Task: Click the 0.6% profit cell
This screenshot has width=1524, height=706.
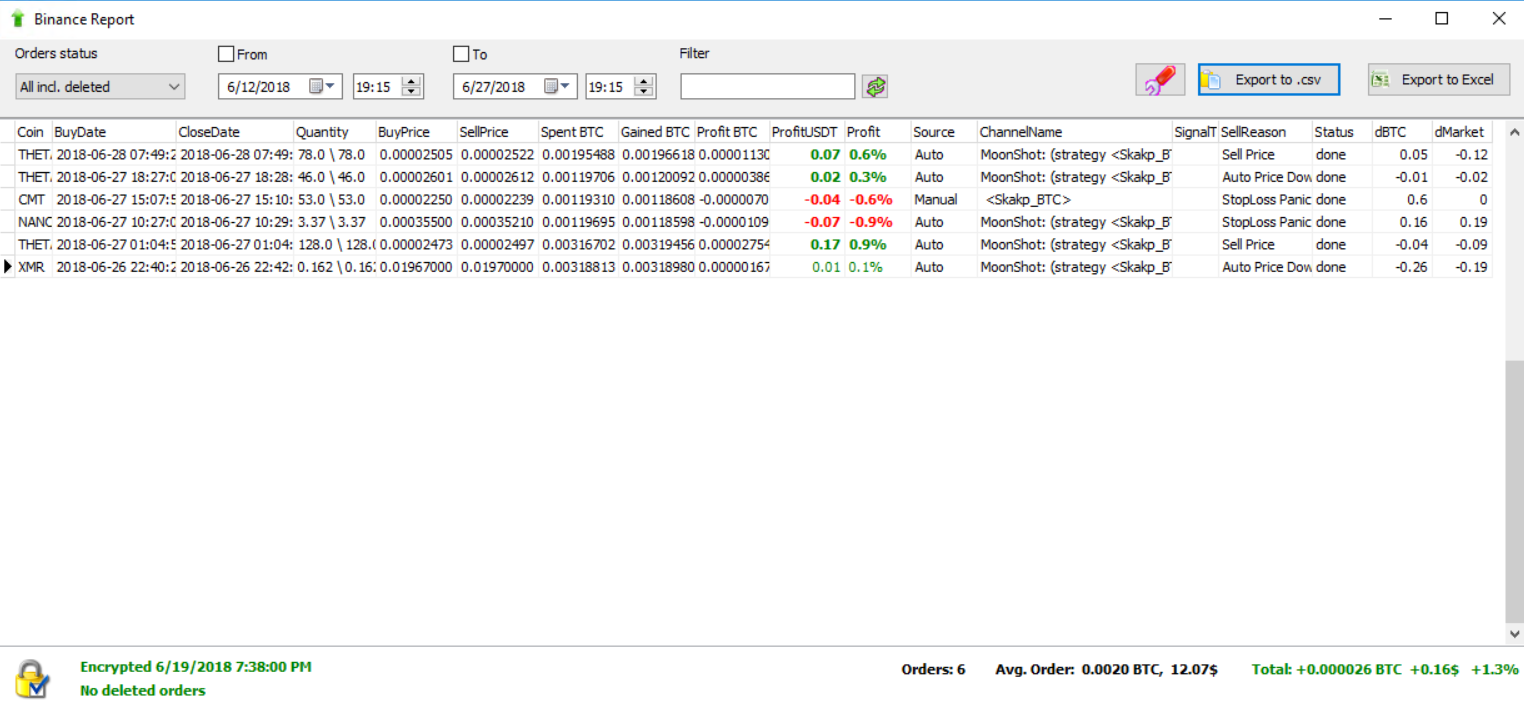Action: (878, 155)
